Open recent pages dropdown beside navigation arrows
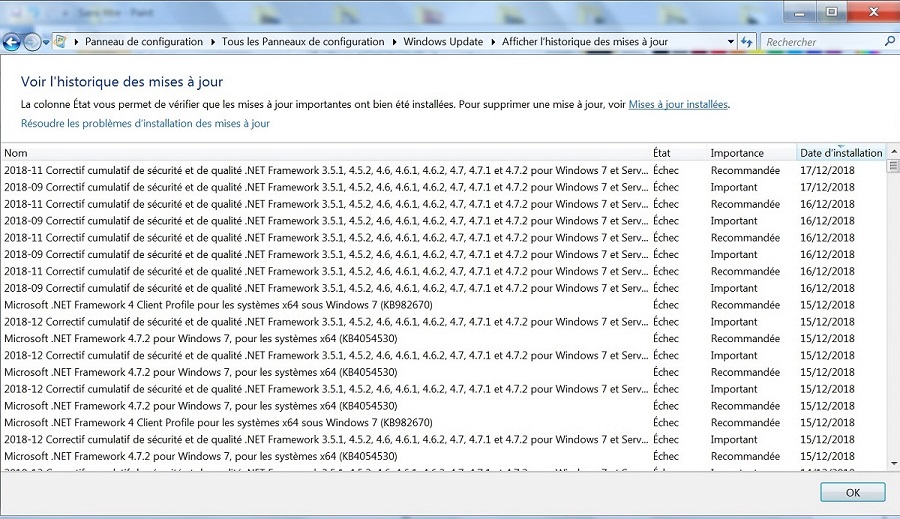This screenshot has width=900, height=519. tap(46, 42)
